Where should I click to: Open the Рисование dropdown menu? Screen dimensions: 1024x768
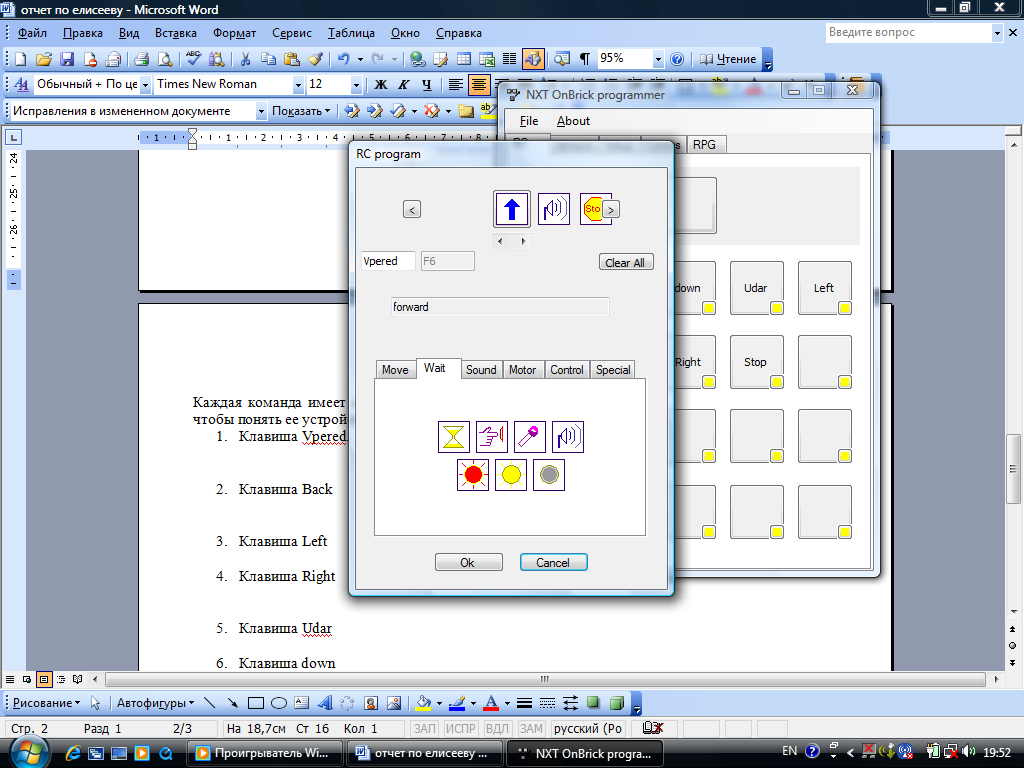46,703
